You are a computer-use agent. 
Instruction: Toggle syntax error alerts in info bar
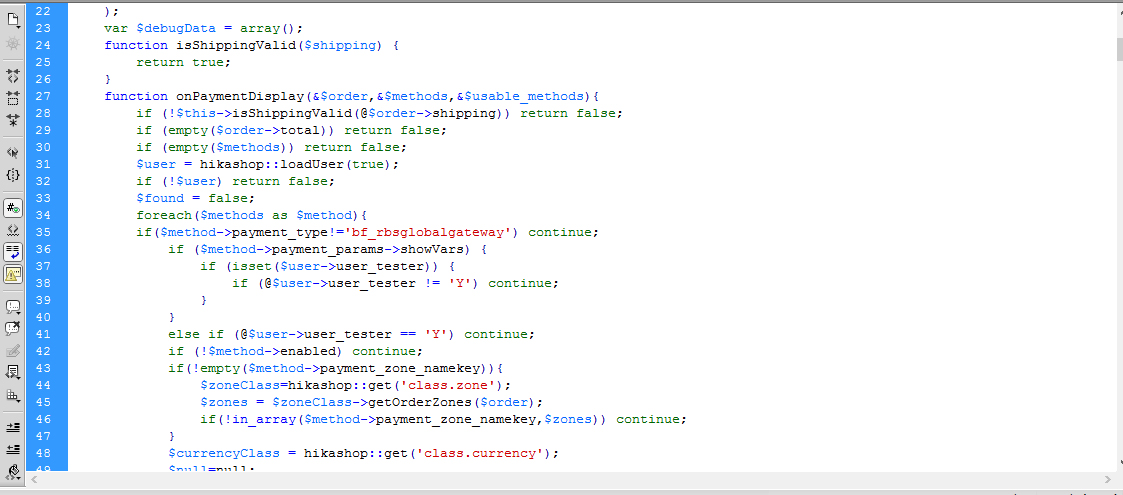coord(13,274)
